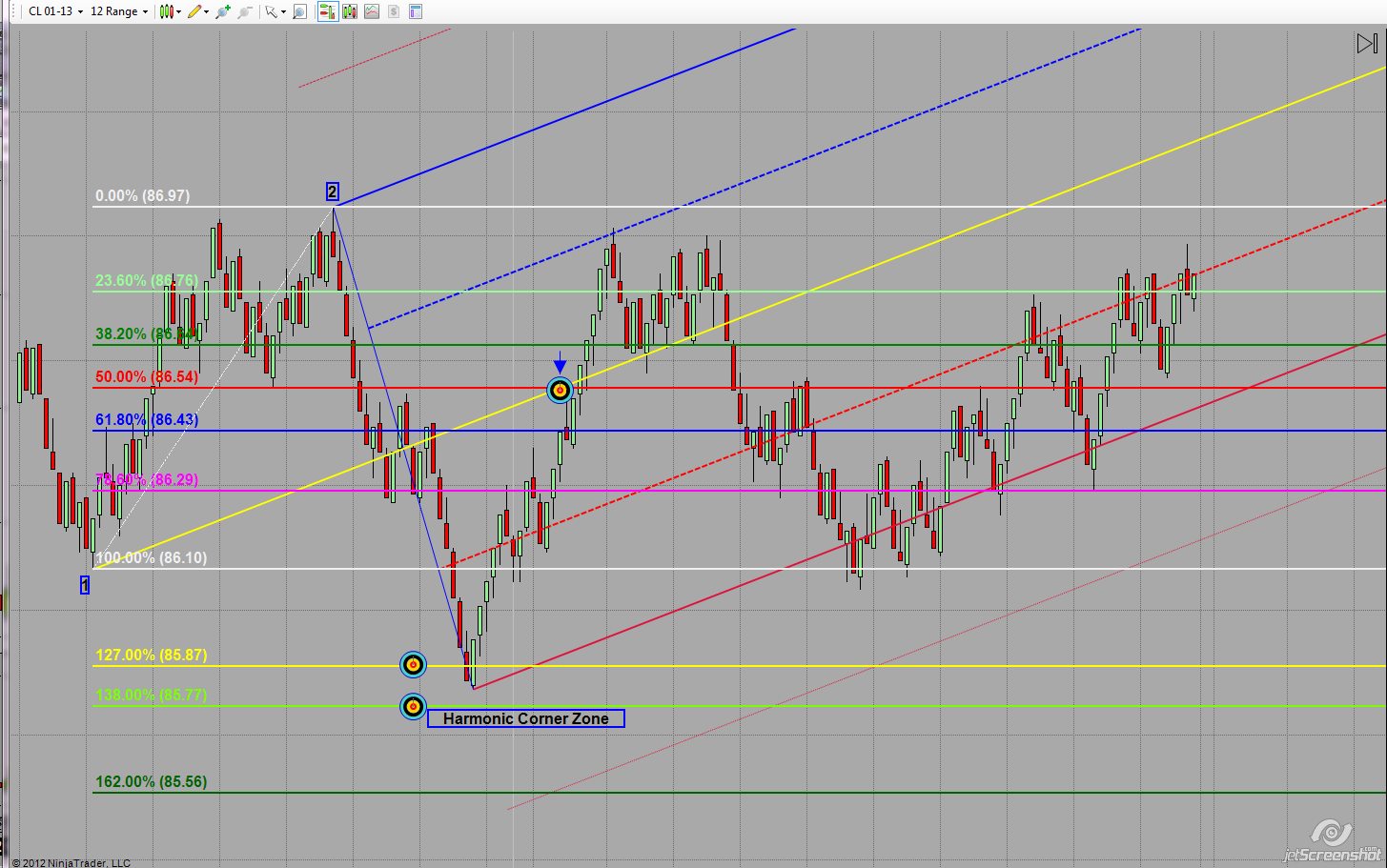Viewport: 1387px width, 868px height.
Task: Select the swing point marker labeled 1
Action: coord(85,585)
